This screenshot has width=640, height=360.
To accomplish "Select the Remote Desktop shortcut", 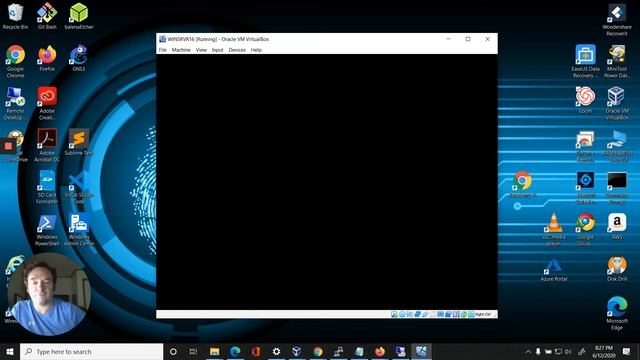I will coord(15,103).
